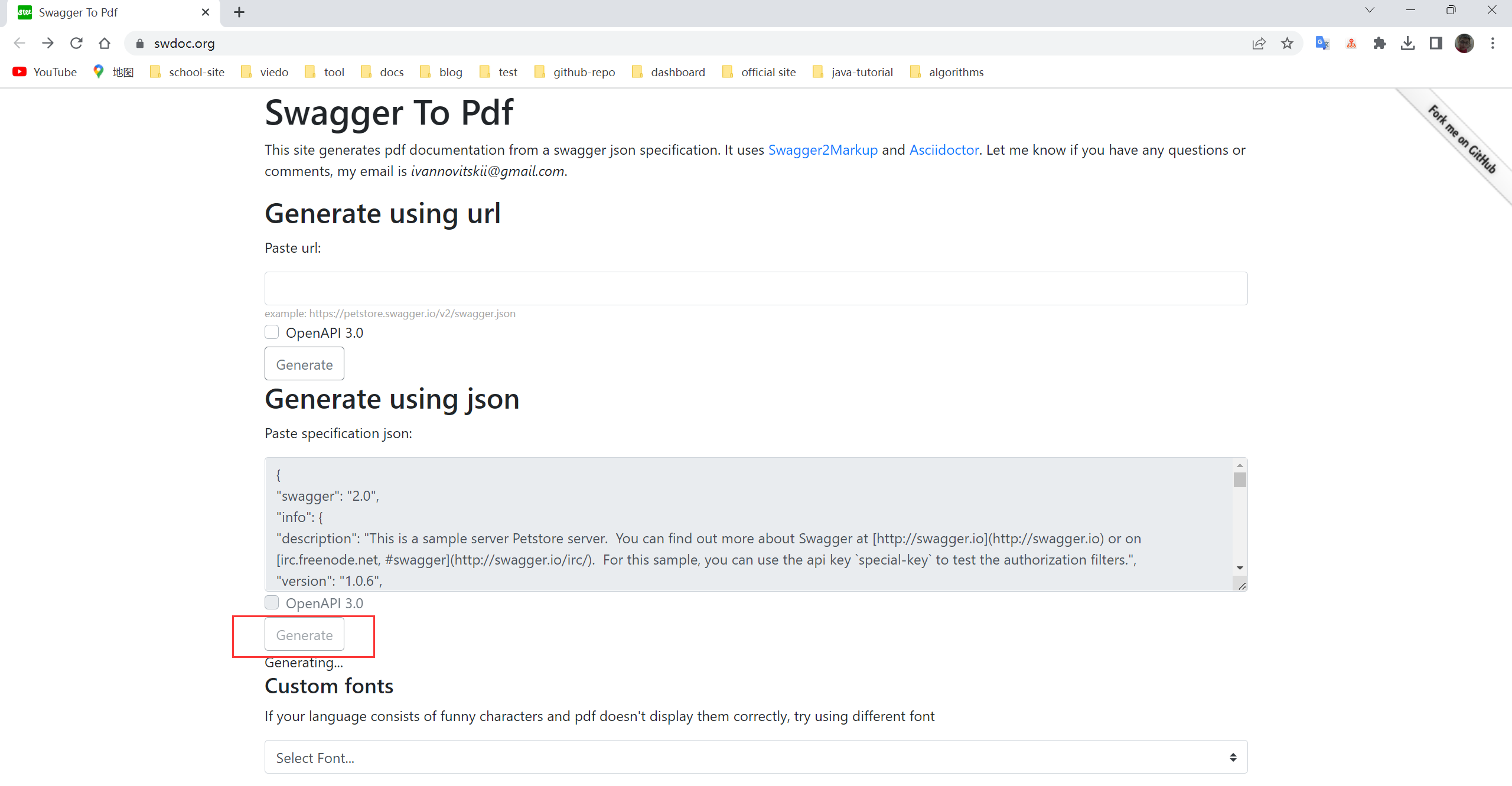This screenshot has width=1512, height=786.
Task: Click the Generating... status text
Action: click(x=304, y=663)
